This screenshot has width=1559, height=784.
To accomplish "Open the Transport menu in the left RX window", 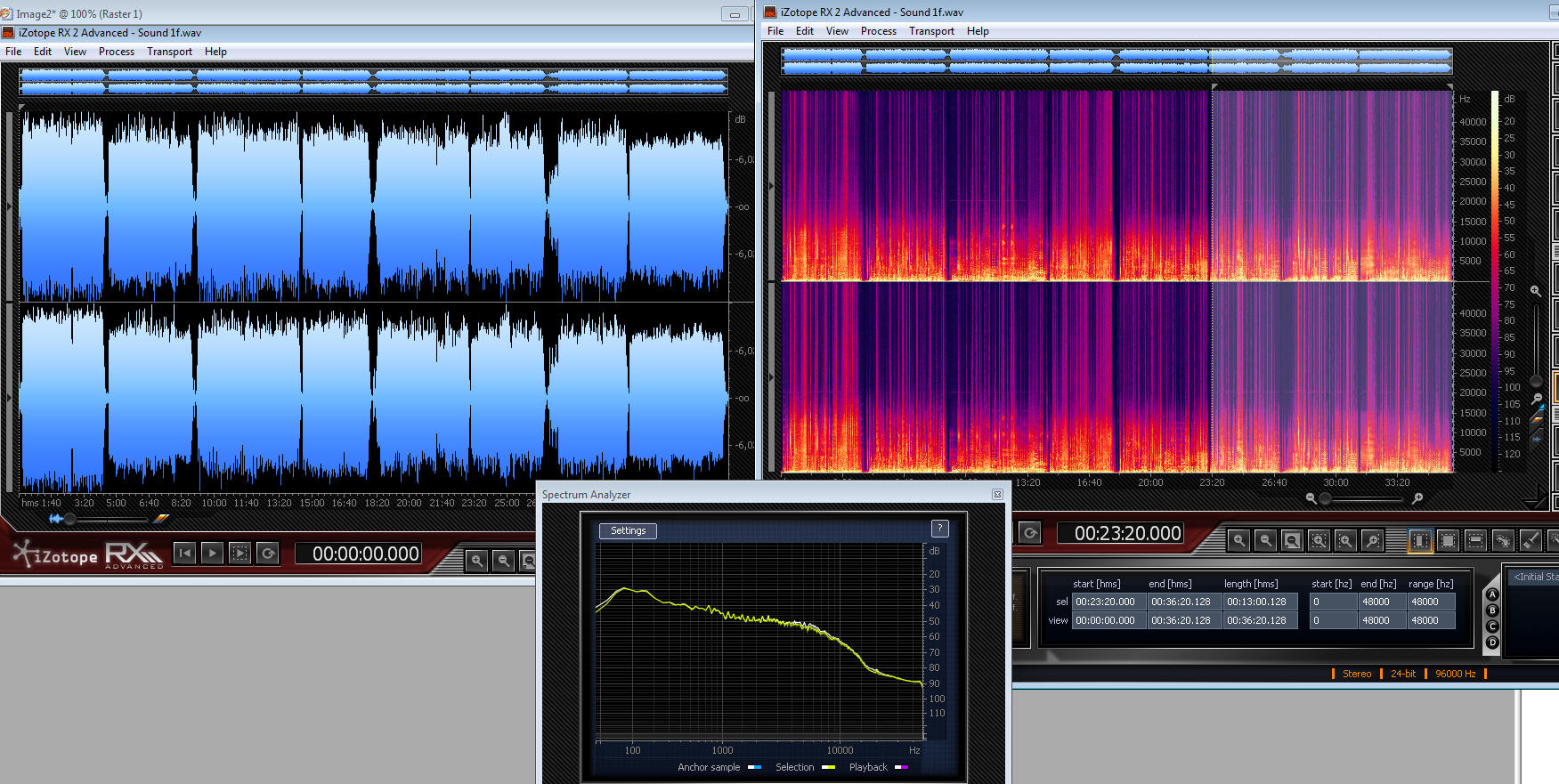I will pos(169,52).
